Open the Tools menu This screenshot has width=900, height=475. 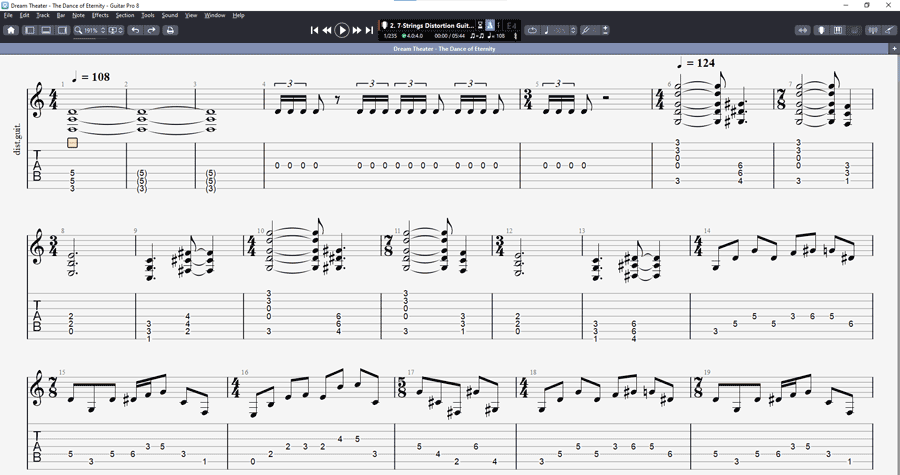(148, 15)
